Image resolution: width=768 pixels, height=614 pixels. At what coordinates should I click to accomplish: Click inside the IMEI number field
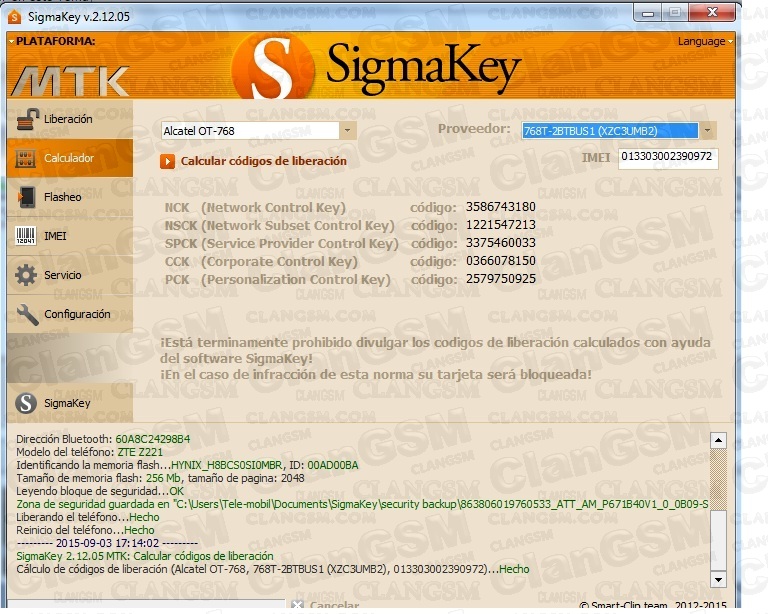click(x=667, y=158)
